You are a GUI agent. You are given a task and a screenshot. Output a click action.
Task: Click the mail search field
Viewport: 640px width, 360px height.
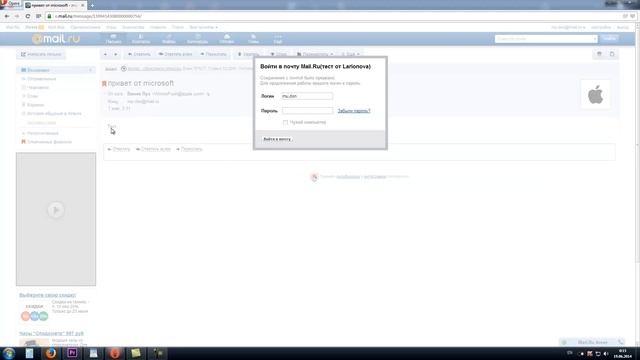[546, 39]
